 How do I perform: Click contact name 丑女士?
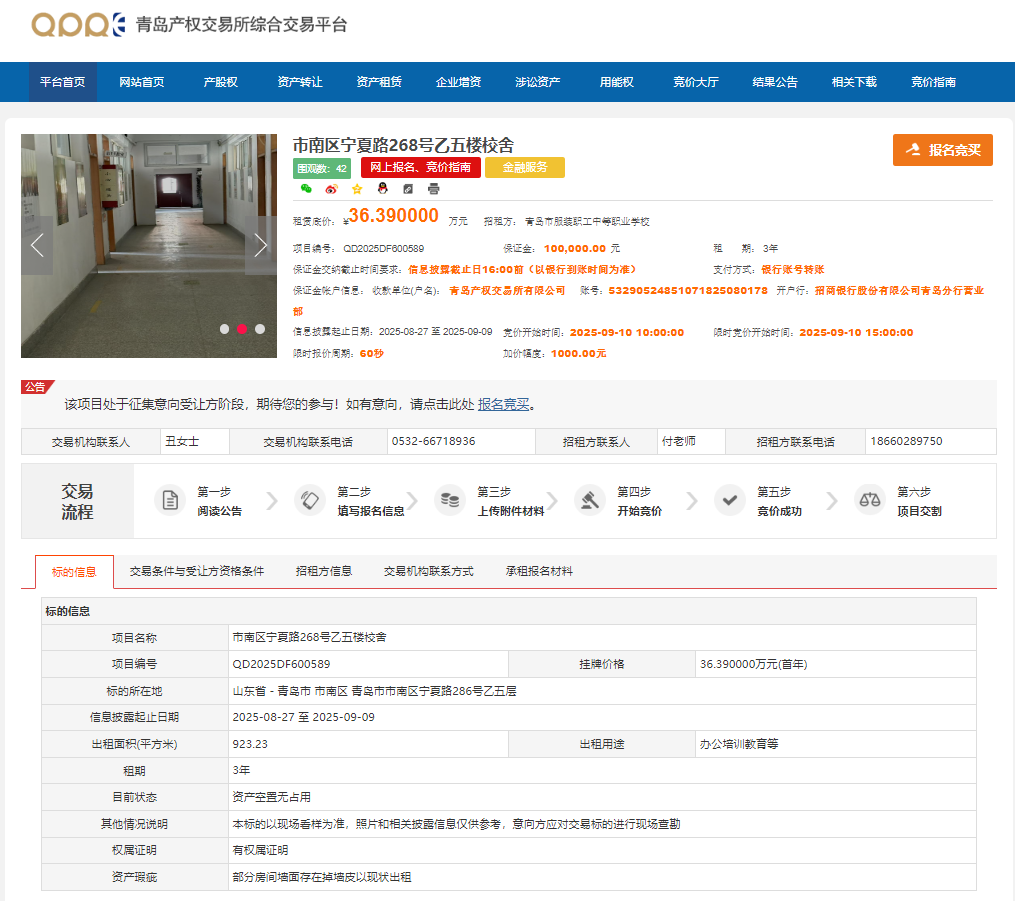182,441
